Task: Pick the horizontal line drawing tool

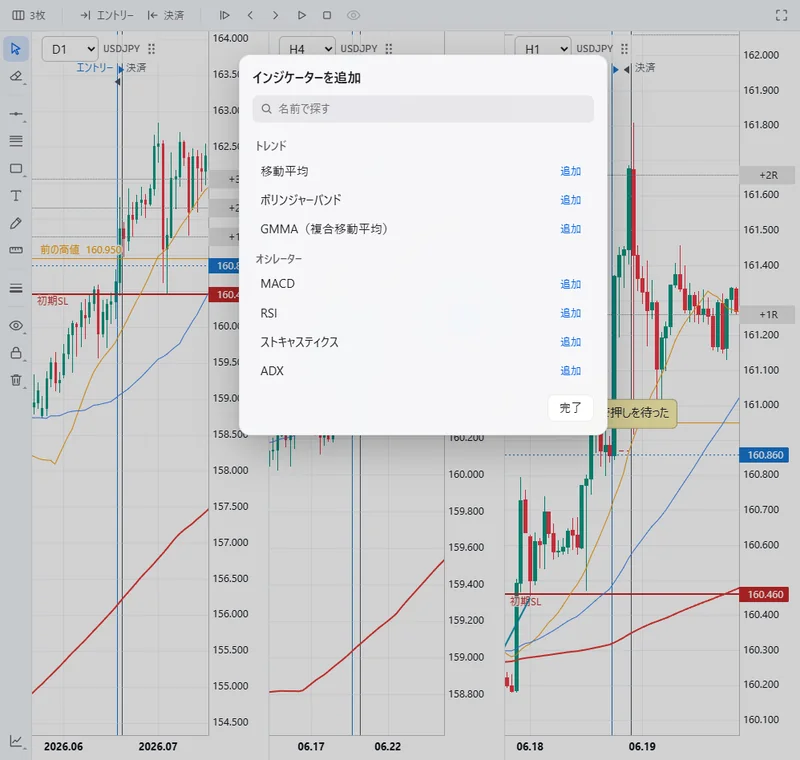Action: coord(16,114)
